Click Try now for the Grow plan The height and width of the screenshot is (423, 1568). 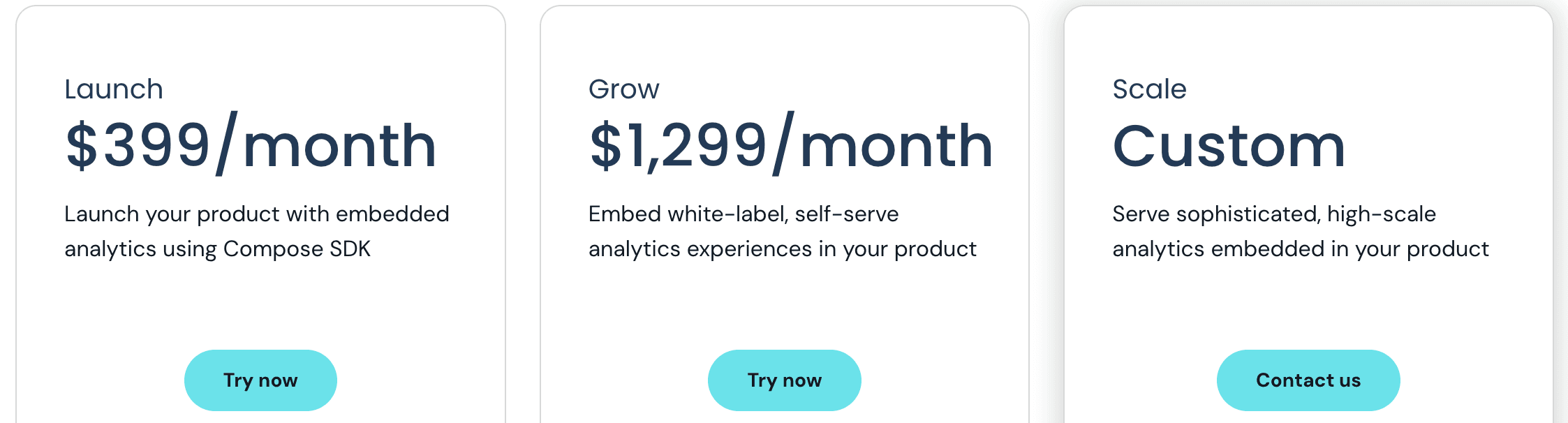coord(784,380)
